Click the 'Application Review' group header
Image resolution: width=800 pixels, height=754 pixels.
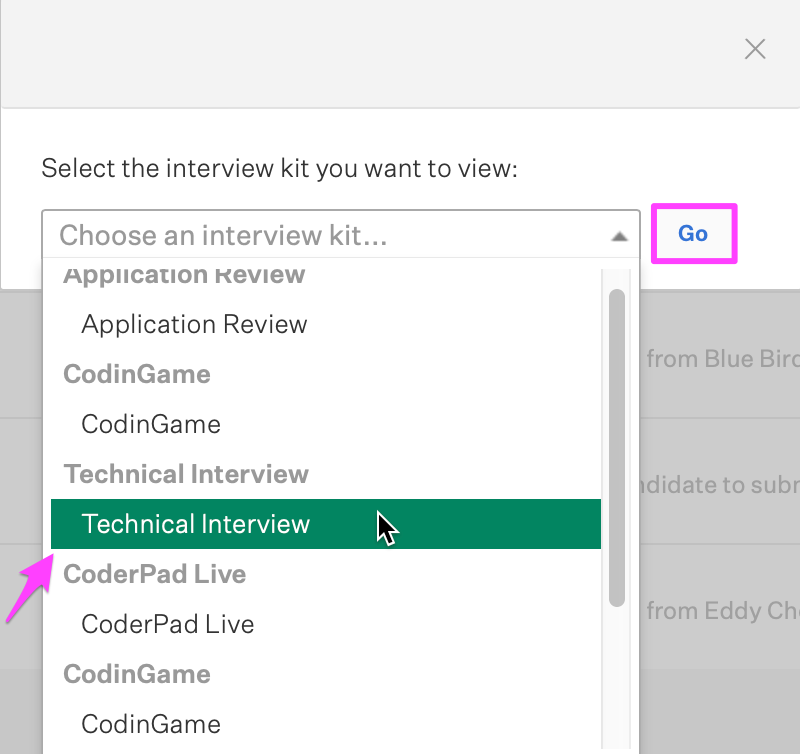pyautogui.click(x=183, y=274)
